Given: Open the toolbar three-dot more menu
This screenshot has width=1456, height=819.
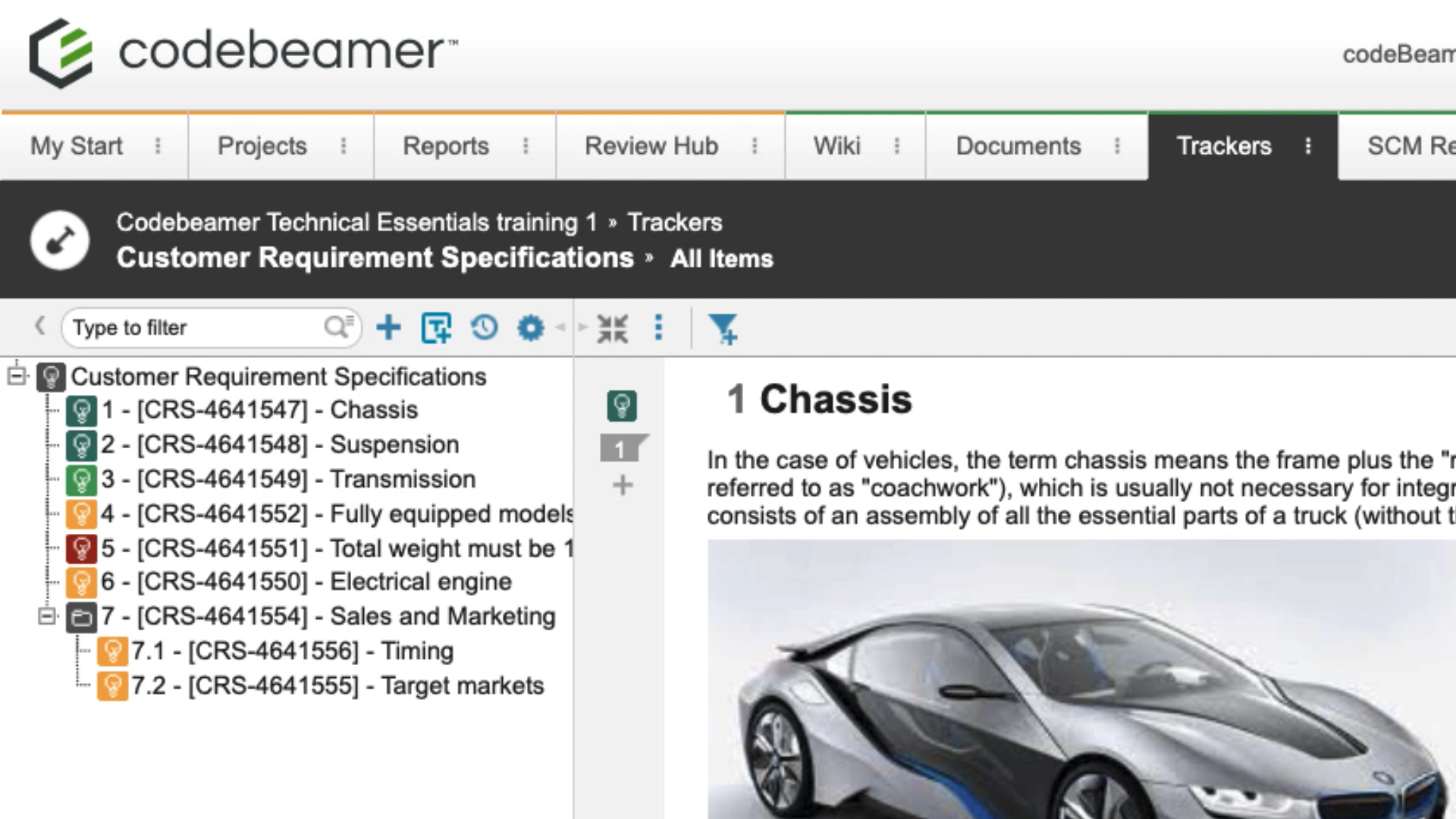Looking at the screenshot, I should point(658,328).
